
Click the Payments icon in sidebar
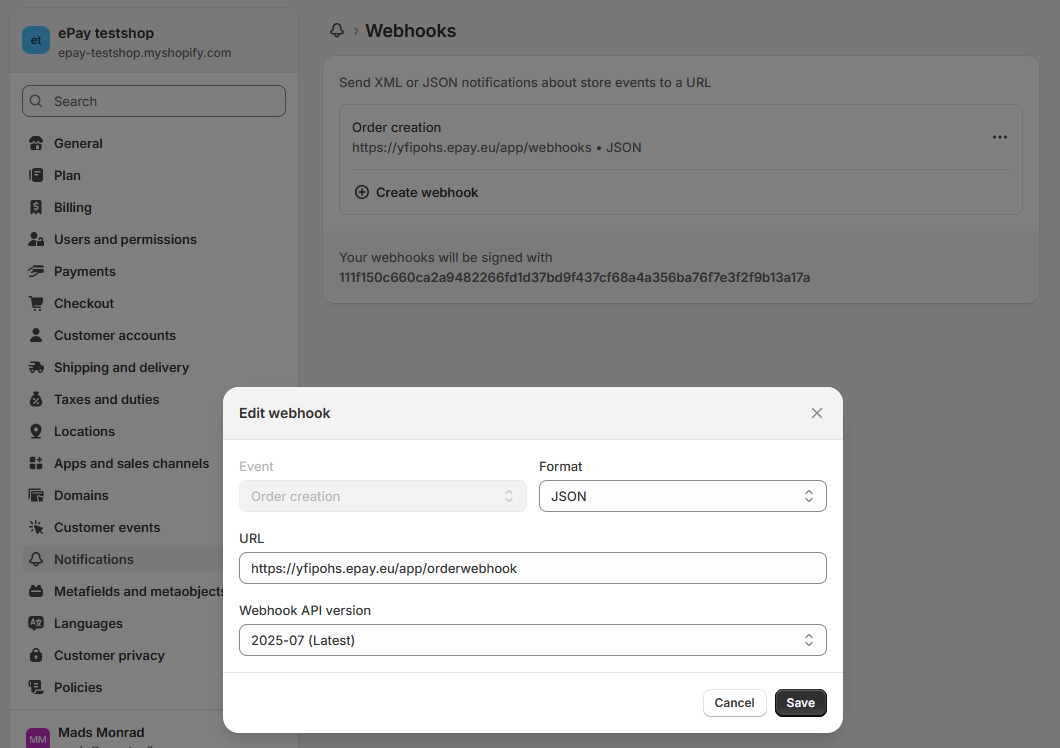37,271
